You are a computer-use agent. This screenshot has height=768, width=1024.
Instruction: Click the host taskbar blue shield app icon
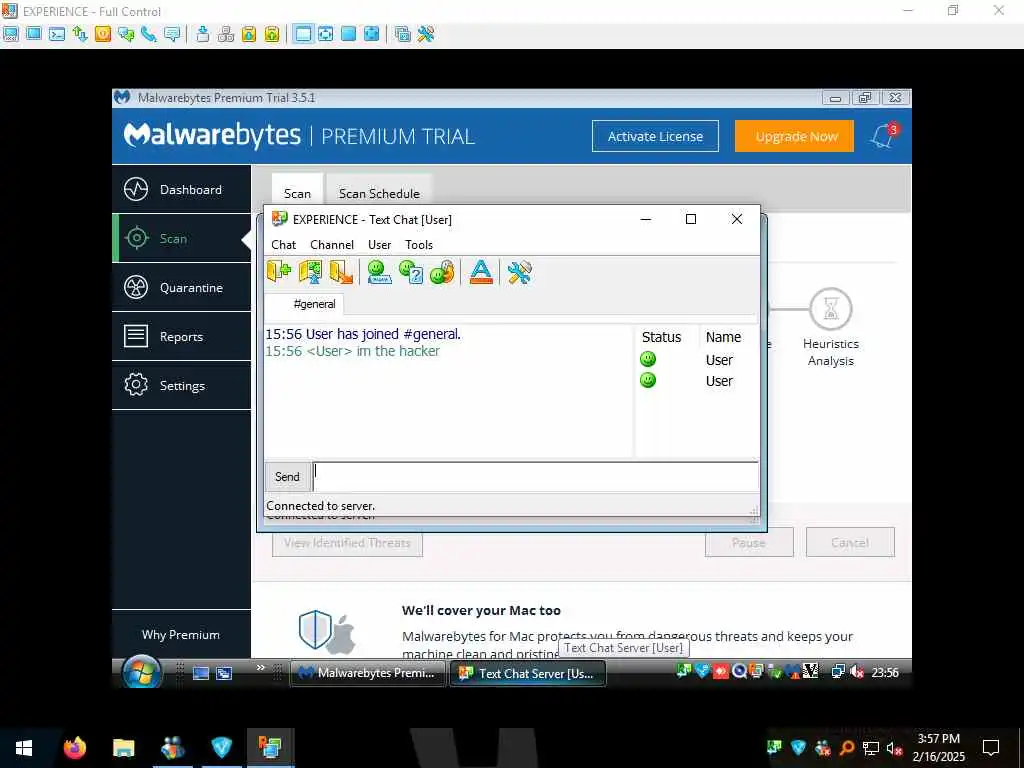pos(221,747)
